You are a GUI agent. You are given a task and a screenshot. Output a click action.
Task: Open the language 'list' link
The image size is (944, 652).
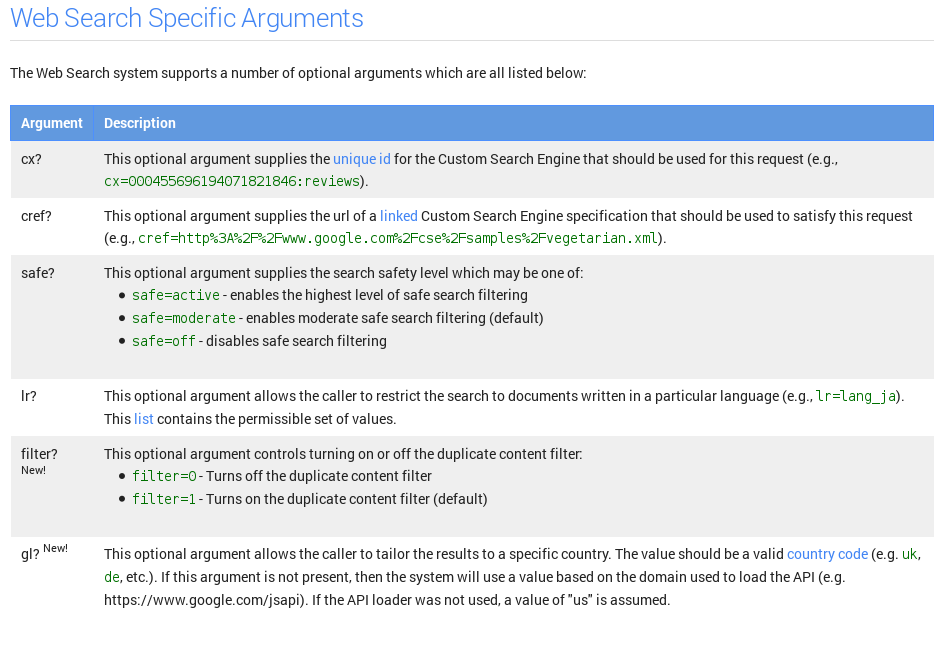[x=144, y=419]
